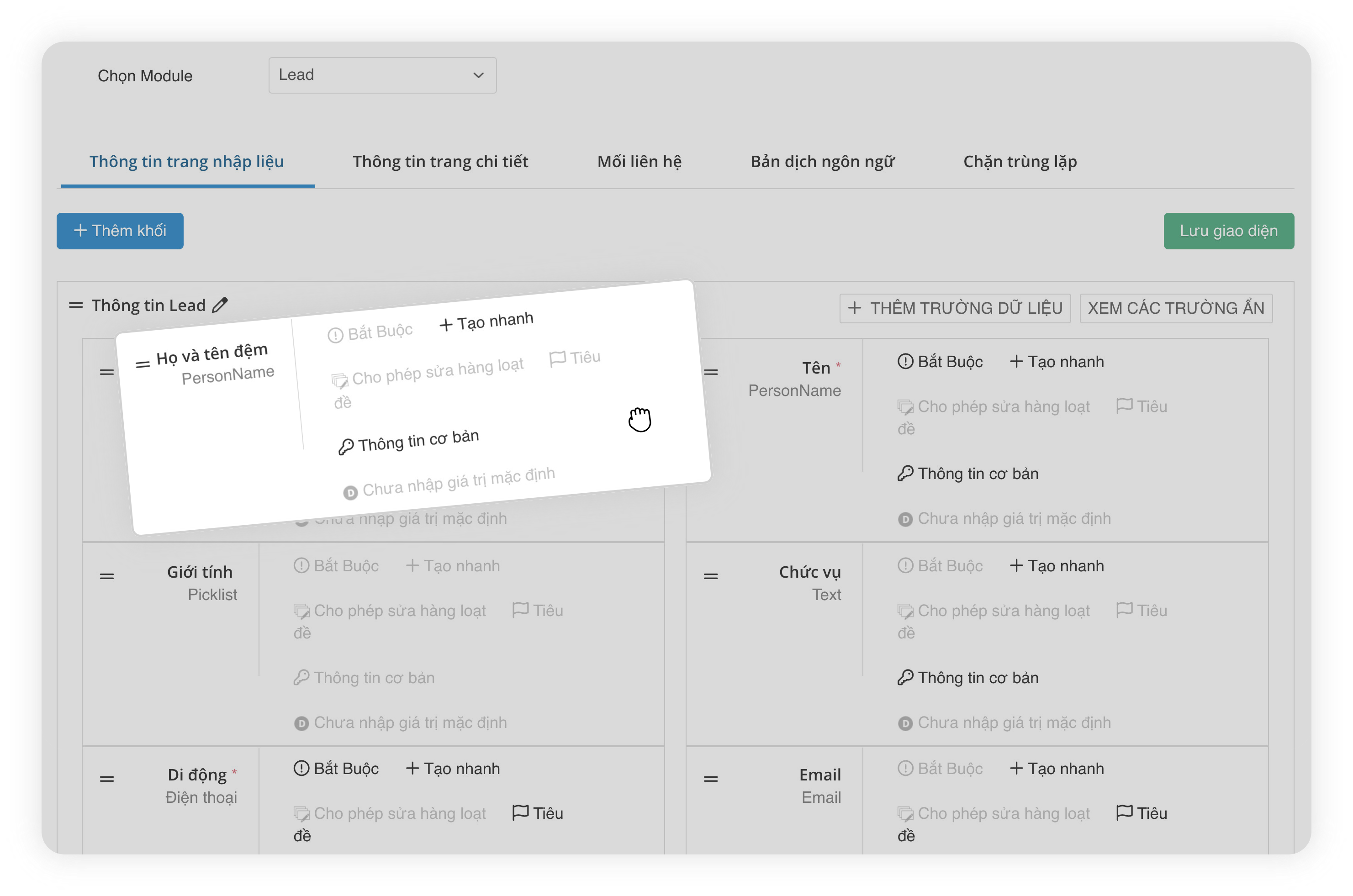Screen dimensions: 1353x896
Task: Click drag handle of Di động field
Action: (x=107, y=779)
